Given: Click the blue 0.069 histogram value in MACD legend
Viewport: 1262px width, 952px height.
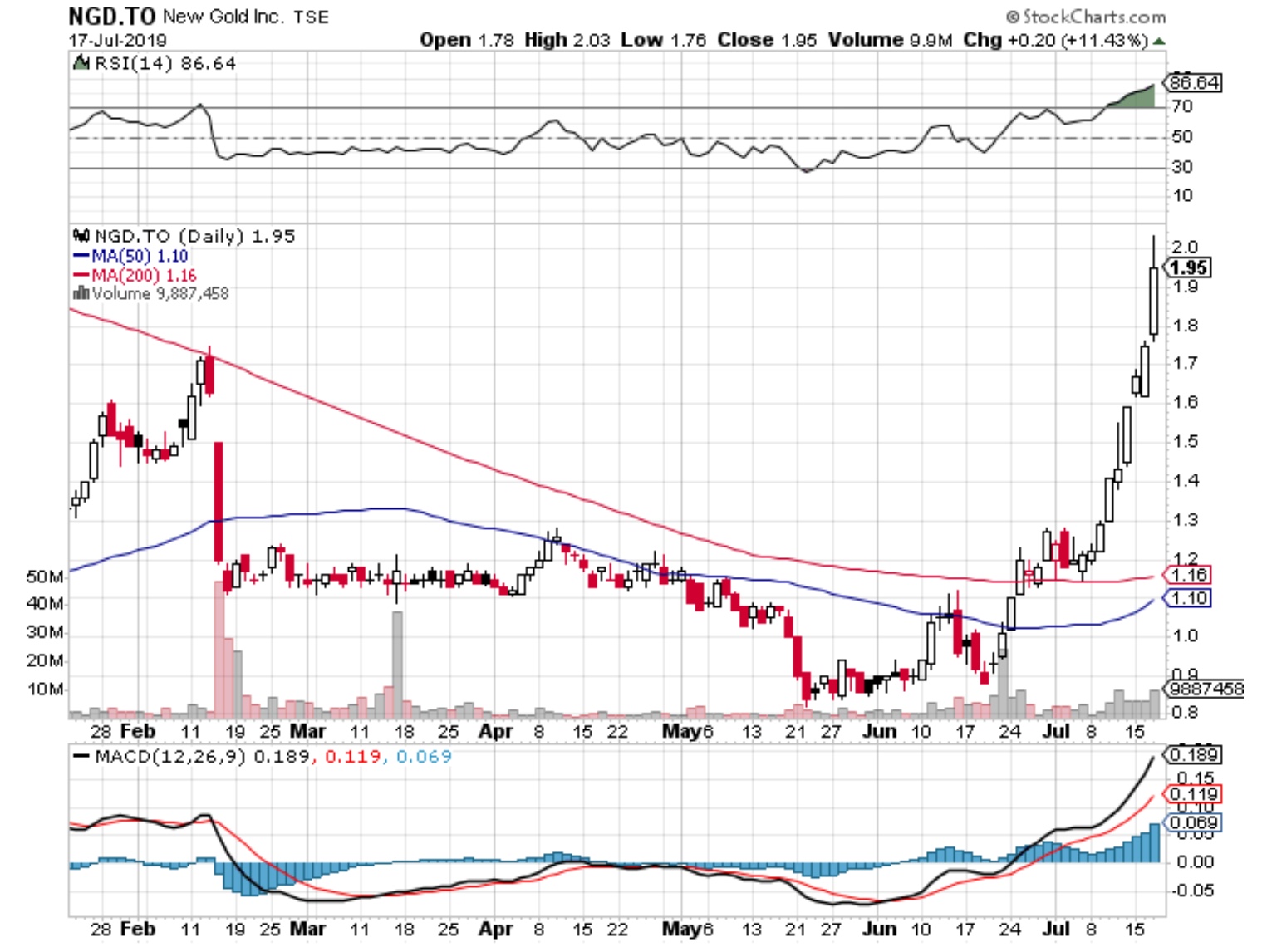Looking at the screenshot, I should coord(424,757).
